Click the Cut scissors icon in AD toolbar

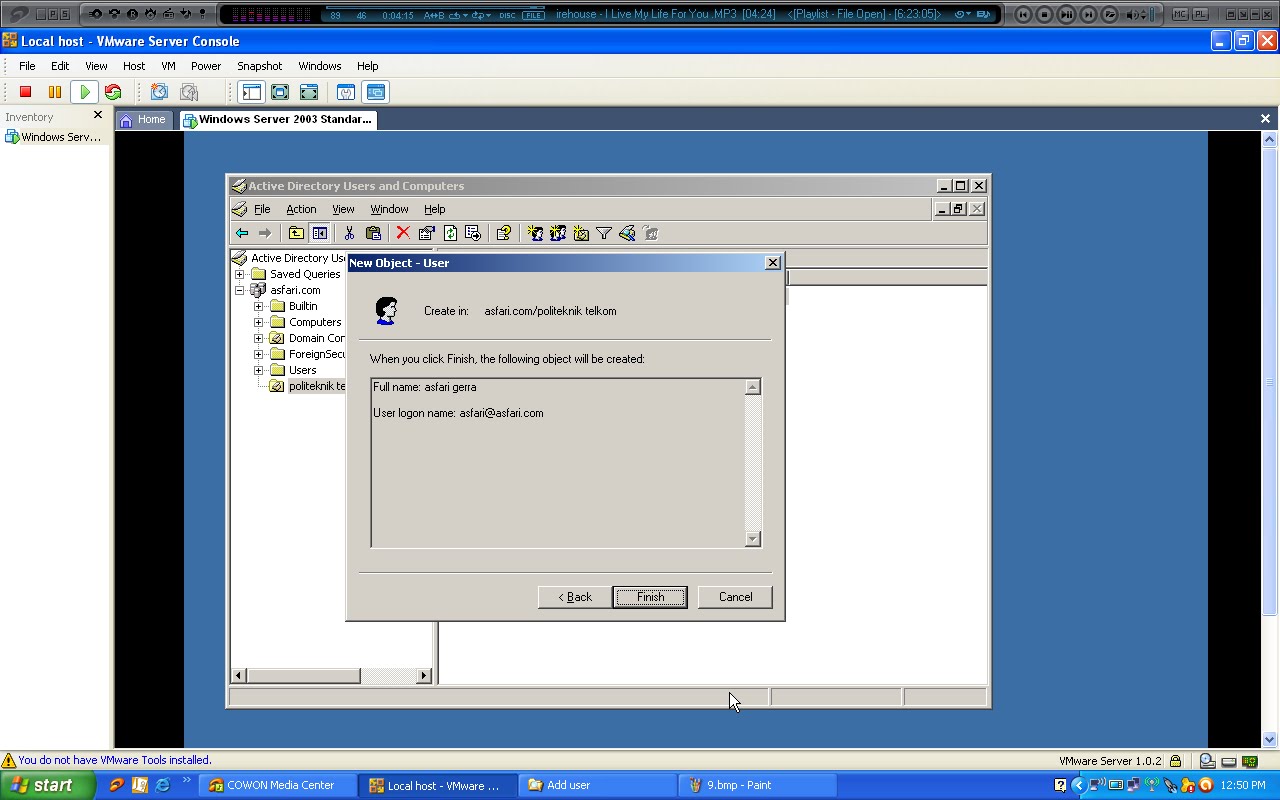tap(349, 233)
